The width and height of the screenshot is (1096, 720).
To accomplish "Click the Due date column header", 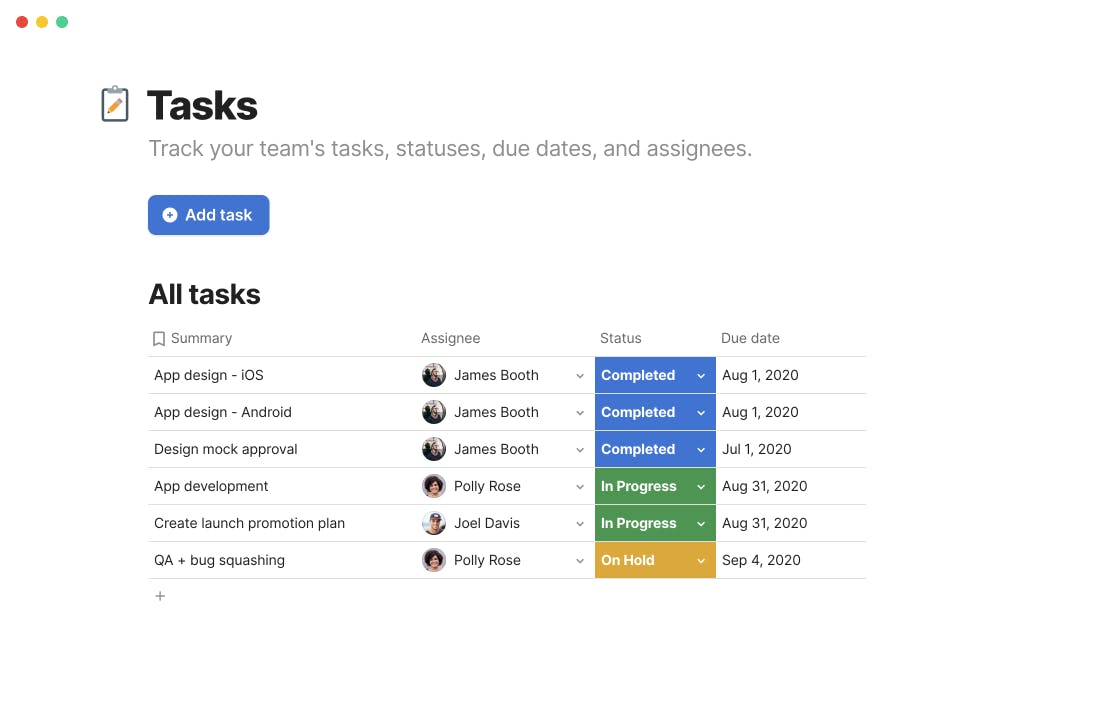I will 750,338.
